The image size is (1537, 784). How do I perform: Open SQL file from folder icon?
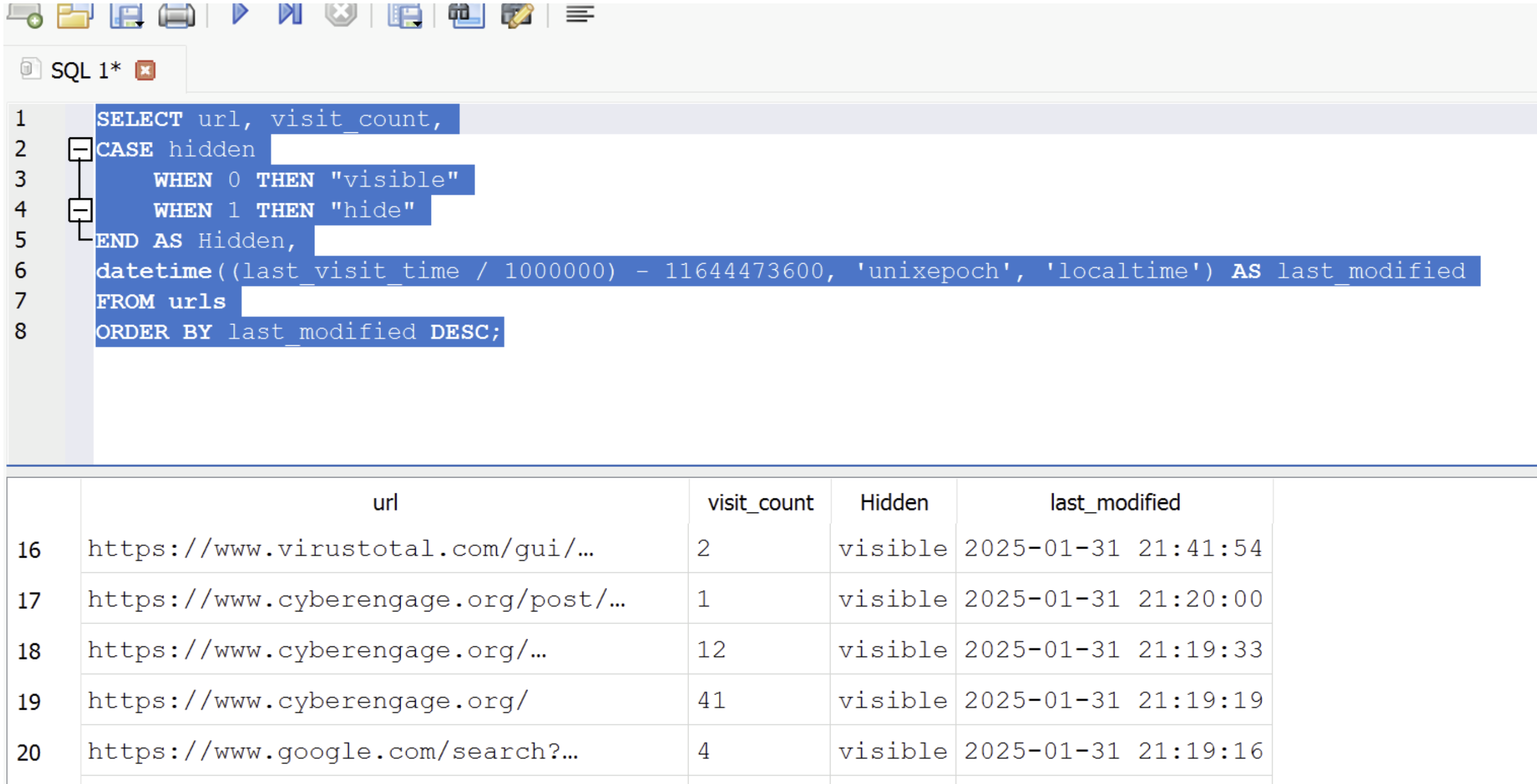coord(74,14)
